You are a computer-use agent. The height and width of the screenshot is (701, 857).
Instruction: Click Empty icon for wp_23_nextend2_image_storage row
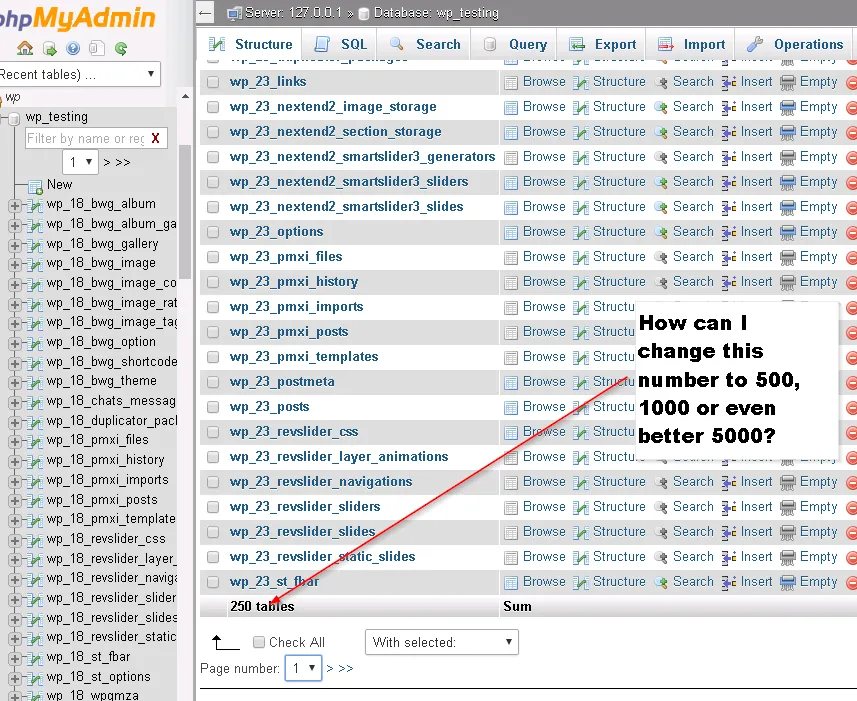[788, 108]
